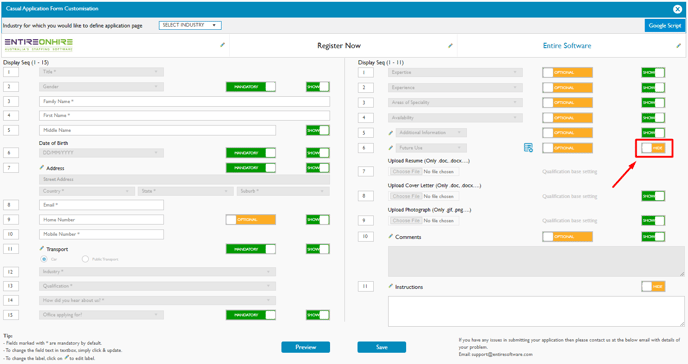Toggle the Gender Show switch
The height and width of the screenshot is (364, 688).
[318, 87]
